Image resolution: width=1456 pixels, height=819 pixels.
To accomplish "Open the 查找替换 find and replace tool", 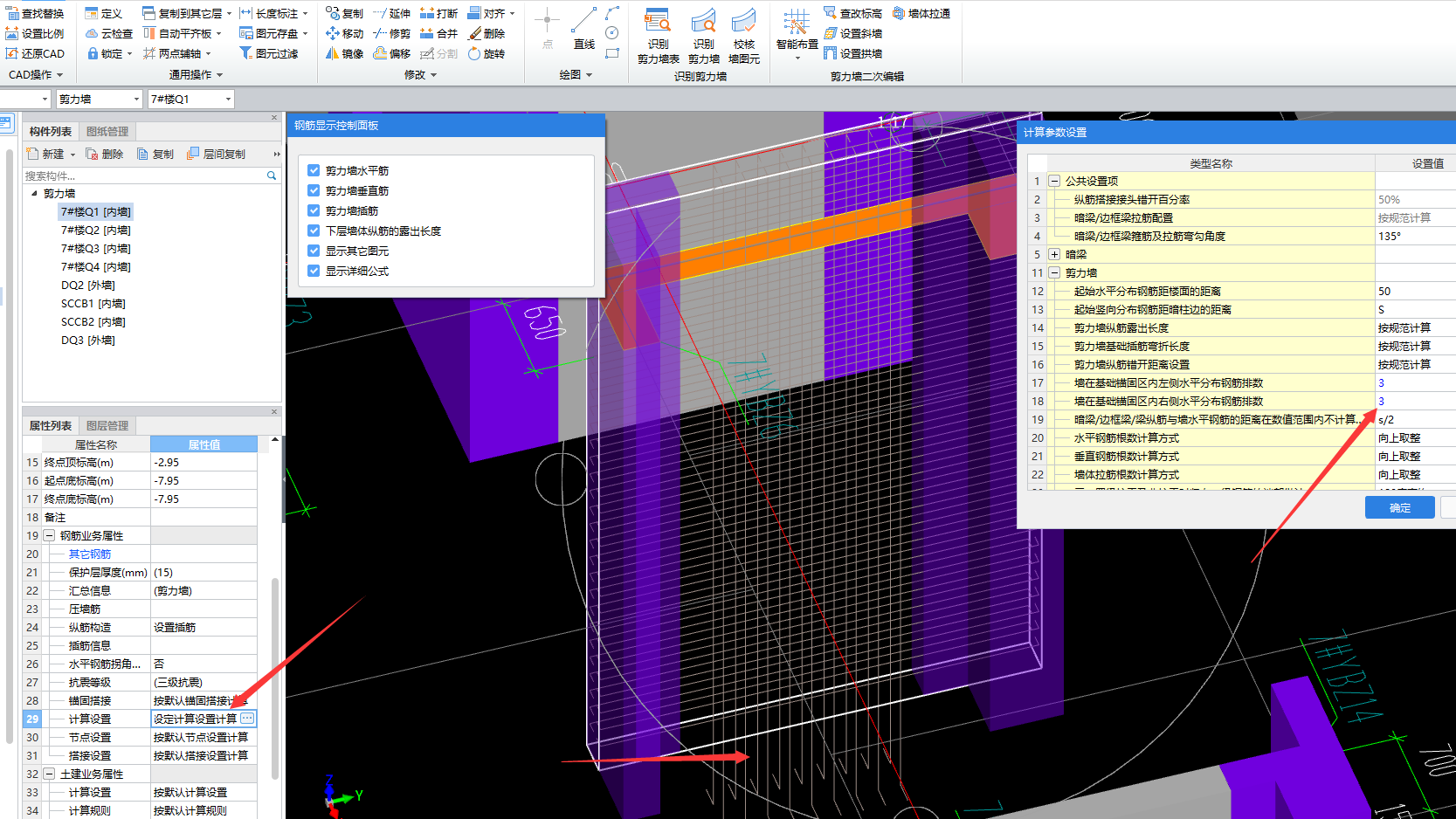I will pos(35,13).
